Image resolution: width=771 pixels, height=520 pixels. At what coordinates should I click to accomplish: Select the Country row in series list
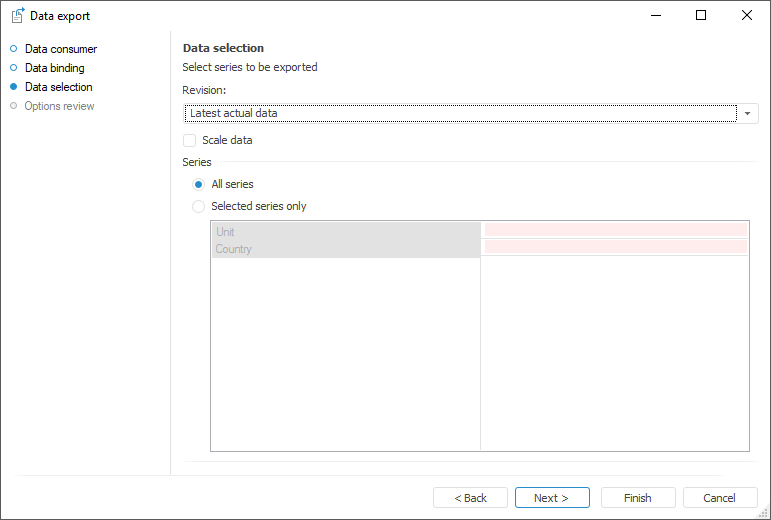pos(345,249)
